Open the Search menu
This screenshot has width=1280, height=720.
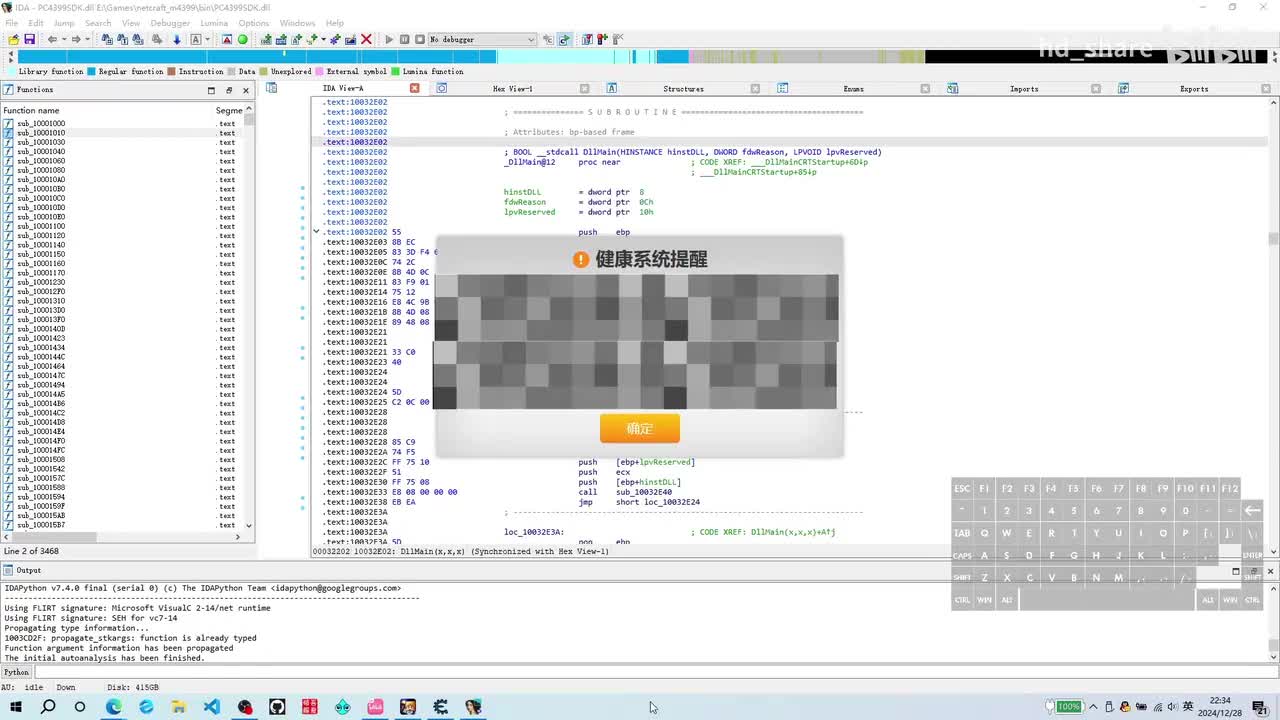98,23
